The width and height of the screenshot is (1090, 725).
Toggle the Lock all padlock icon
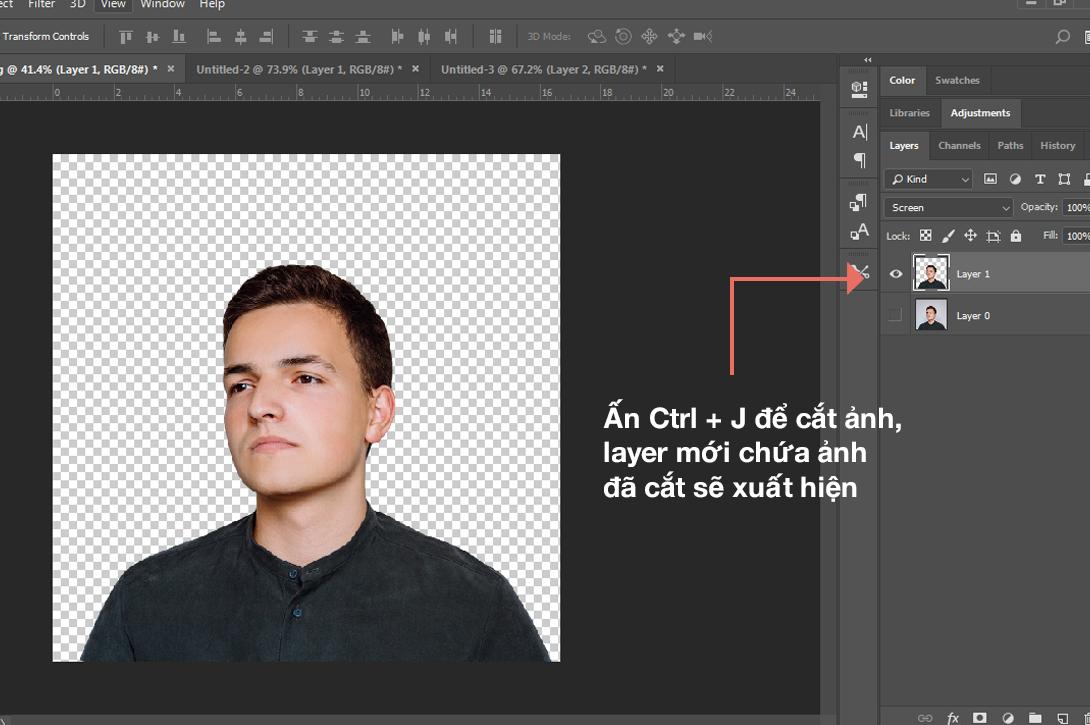pos(1016,235)
